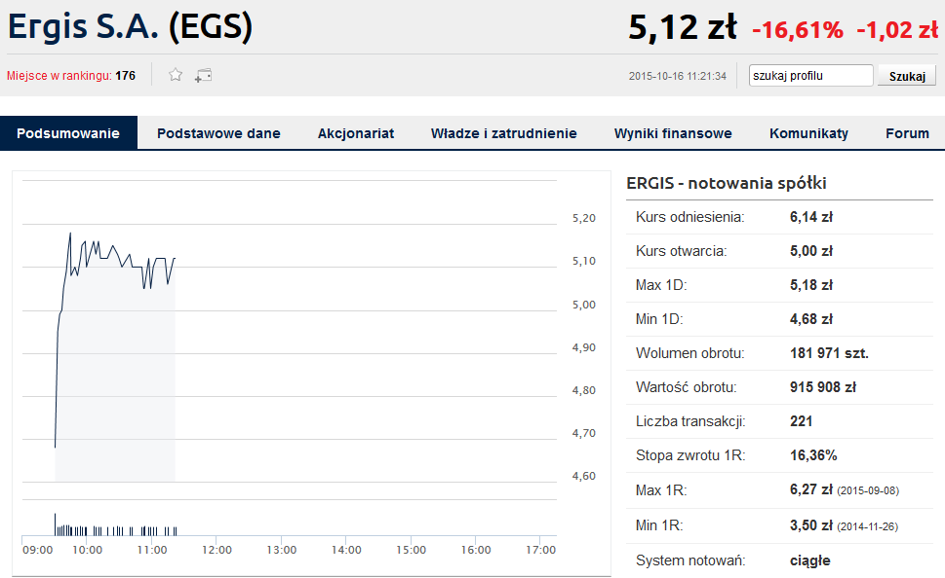Select Min 1R value 3,50 zł
945x578 pixels.
tap(811, 525)
